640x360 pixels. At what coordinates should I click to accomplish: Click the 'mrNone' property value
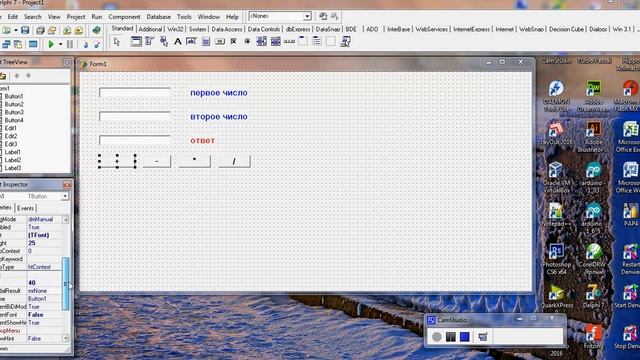coord(38,291)
